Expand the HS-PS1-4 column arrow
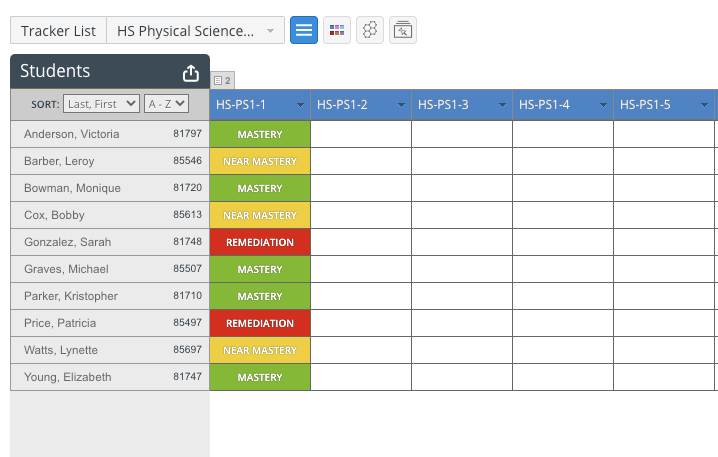Screen dimensions: 718x457 tap(604, 105)
